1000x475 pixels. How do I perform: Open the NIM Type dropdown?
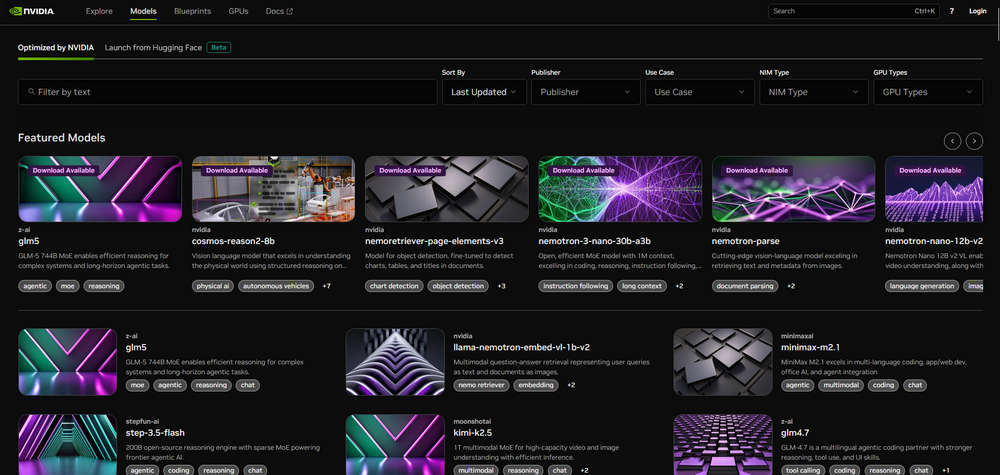(814, 92)
